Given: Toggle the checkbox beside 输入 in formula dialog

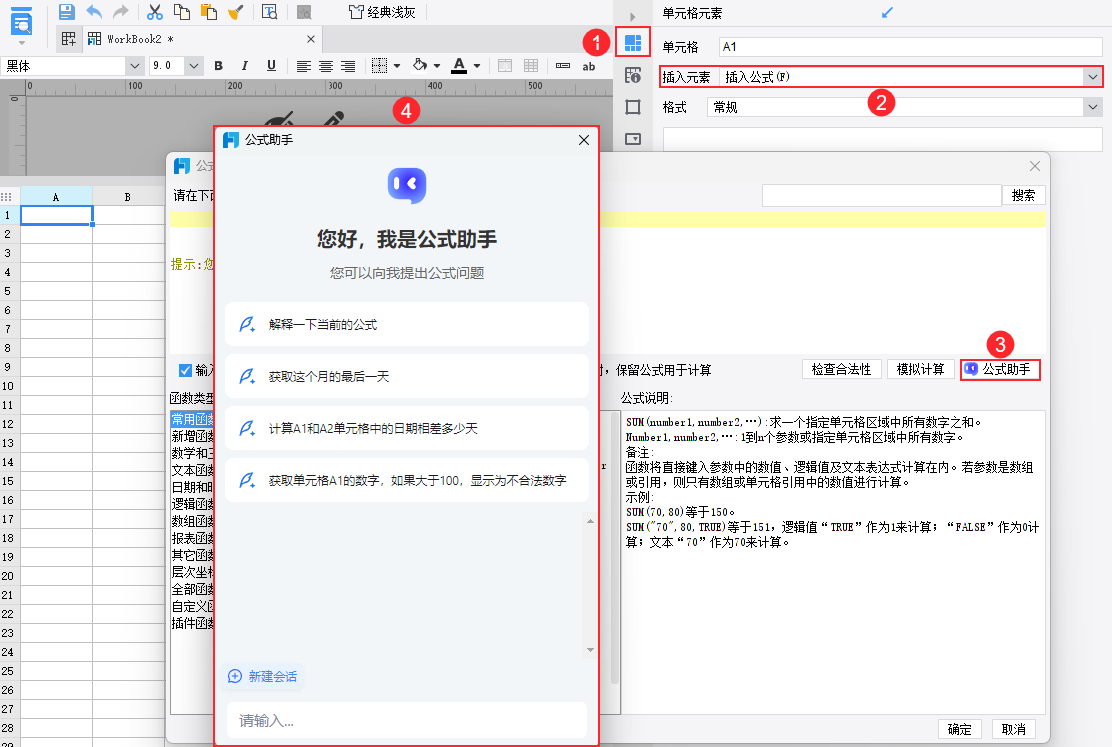Looking at the screenshot, I should pos(185,370).
